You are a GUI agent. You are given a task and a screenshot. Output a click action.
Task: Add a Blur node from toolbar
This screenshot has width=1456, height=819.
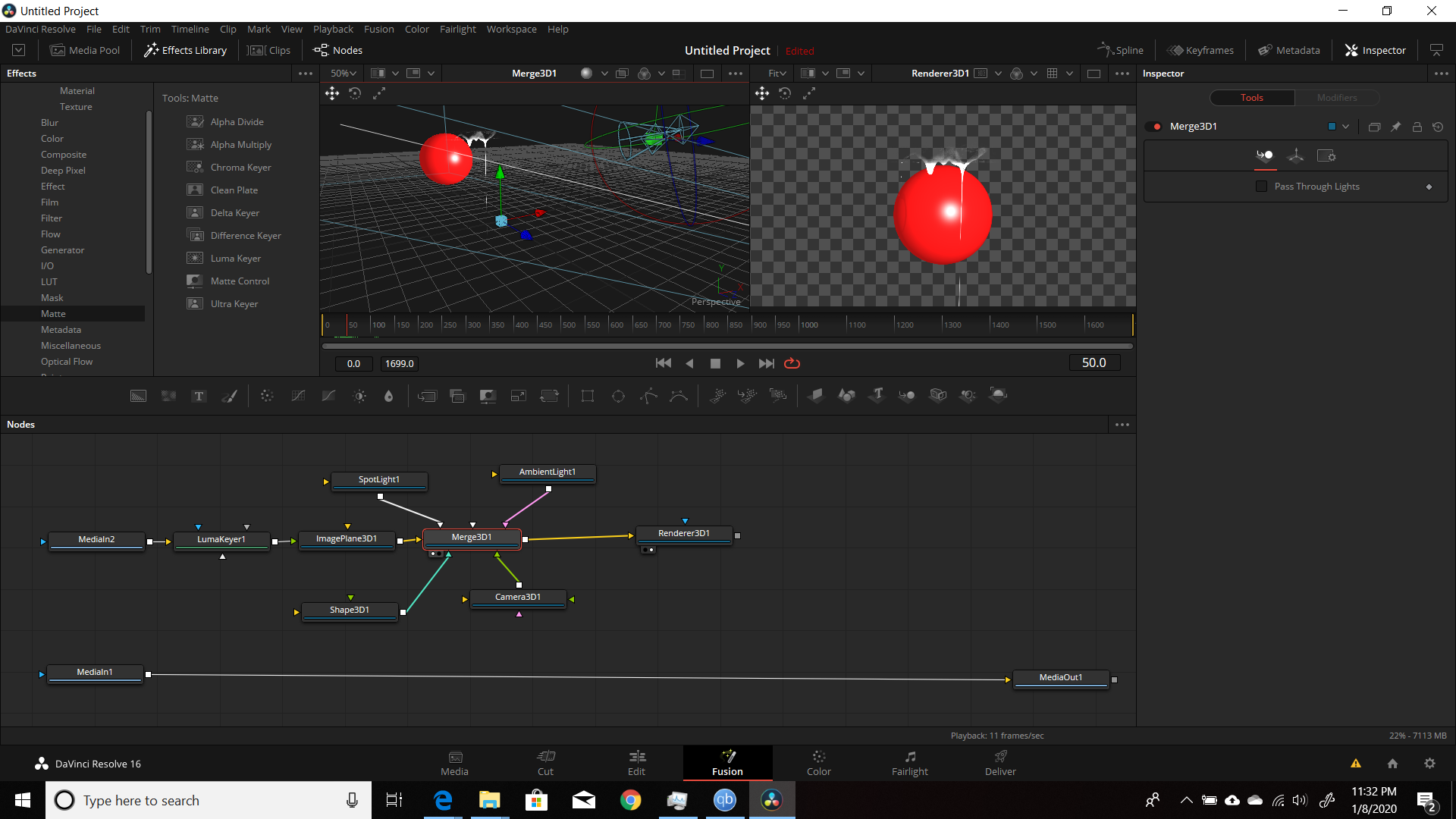[x=389, y=396]
